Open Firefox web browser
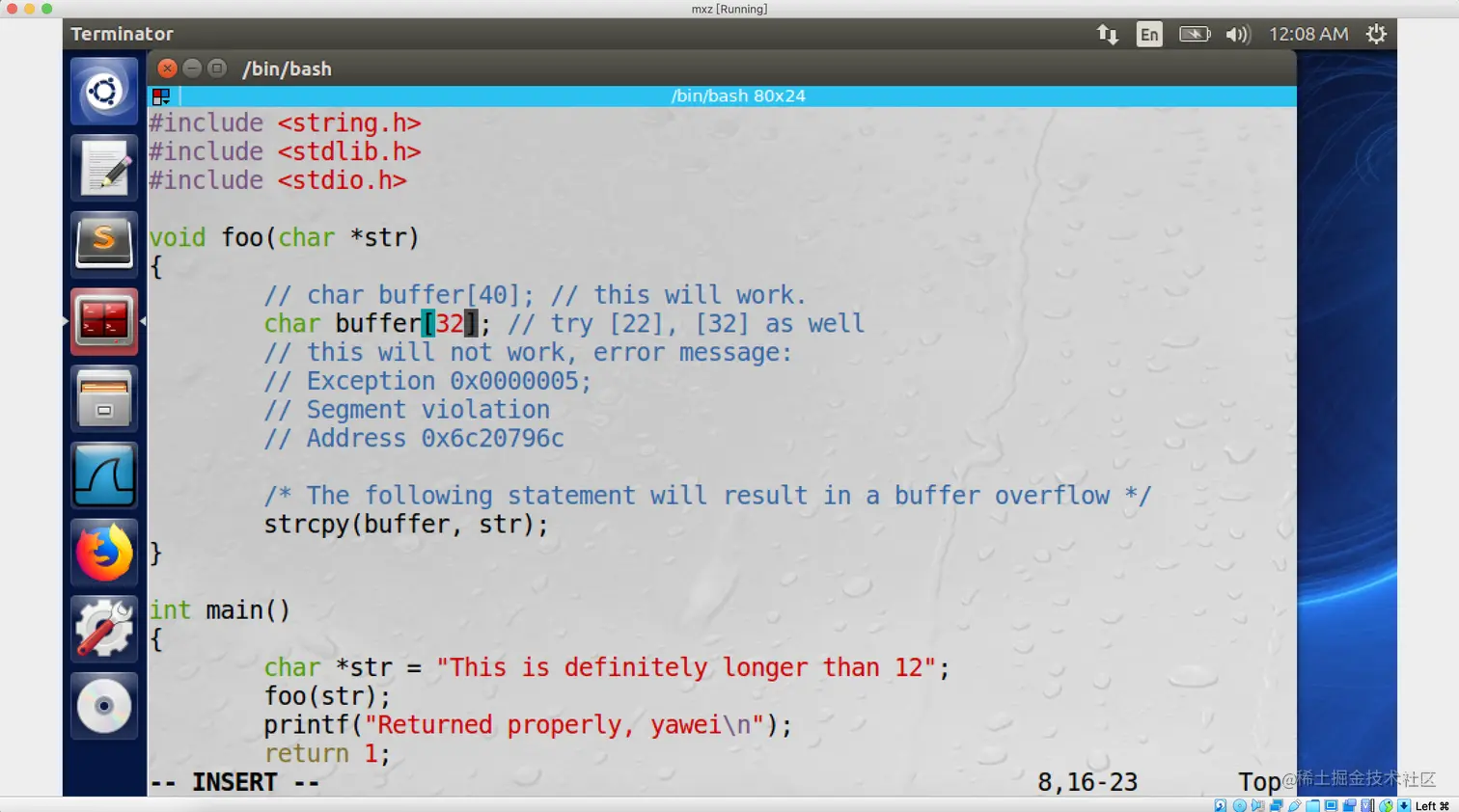1459x812 pixels. pos(104,553)
